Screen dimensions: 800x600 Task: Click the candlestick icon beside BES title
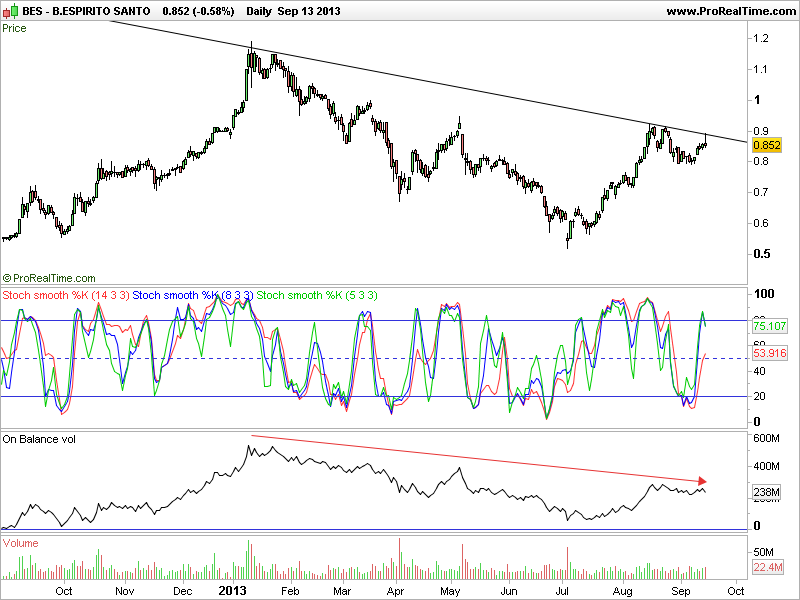(x=10, y=11)
